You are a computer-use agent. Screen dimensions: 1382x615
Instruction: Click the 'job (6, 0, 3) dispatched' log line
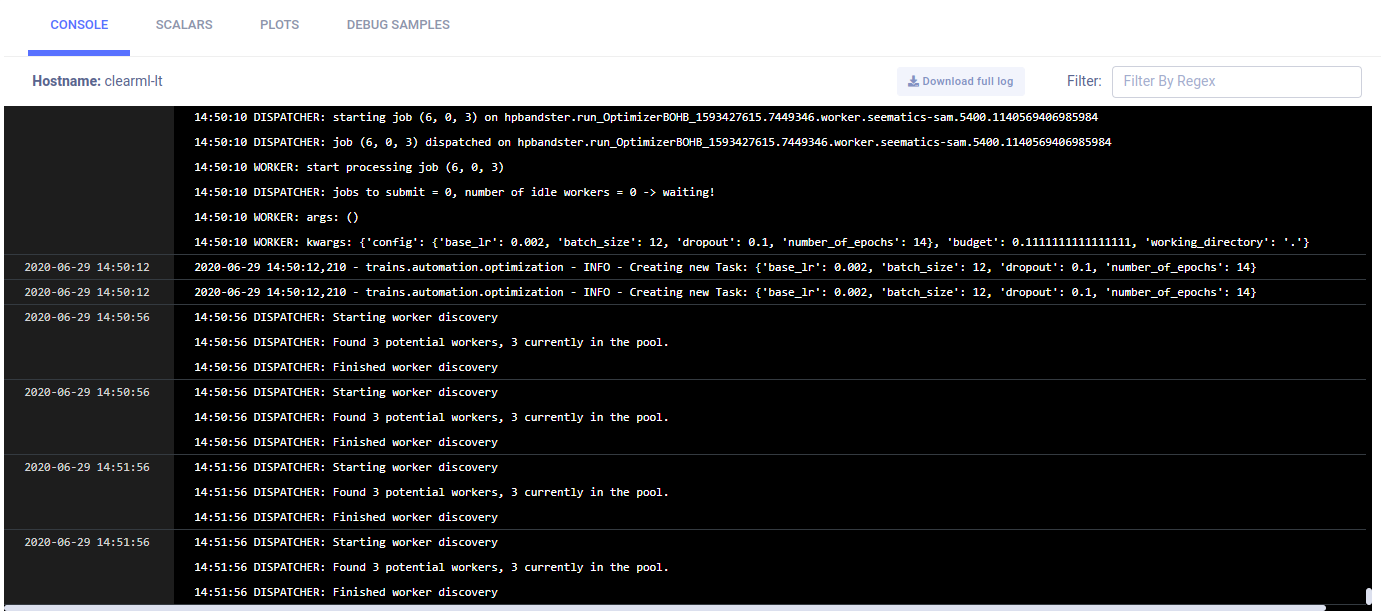[x=652, y=142]
